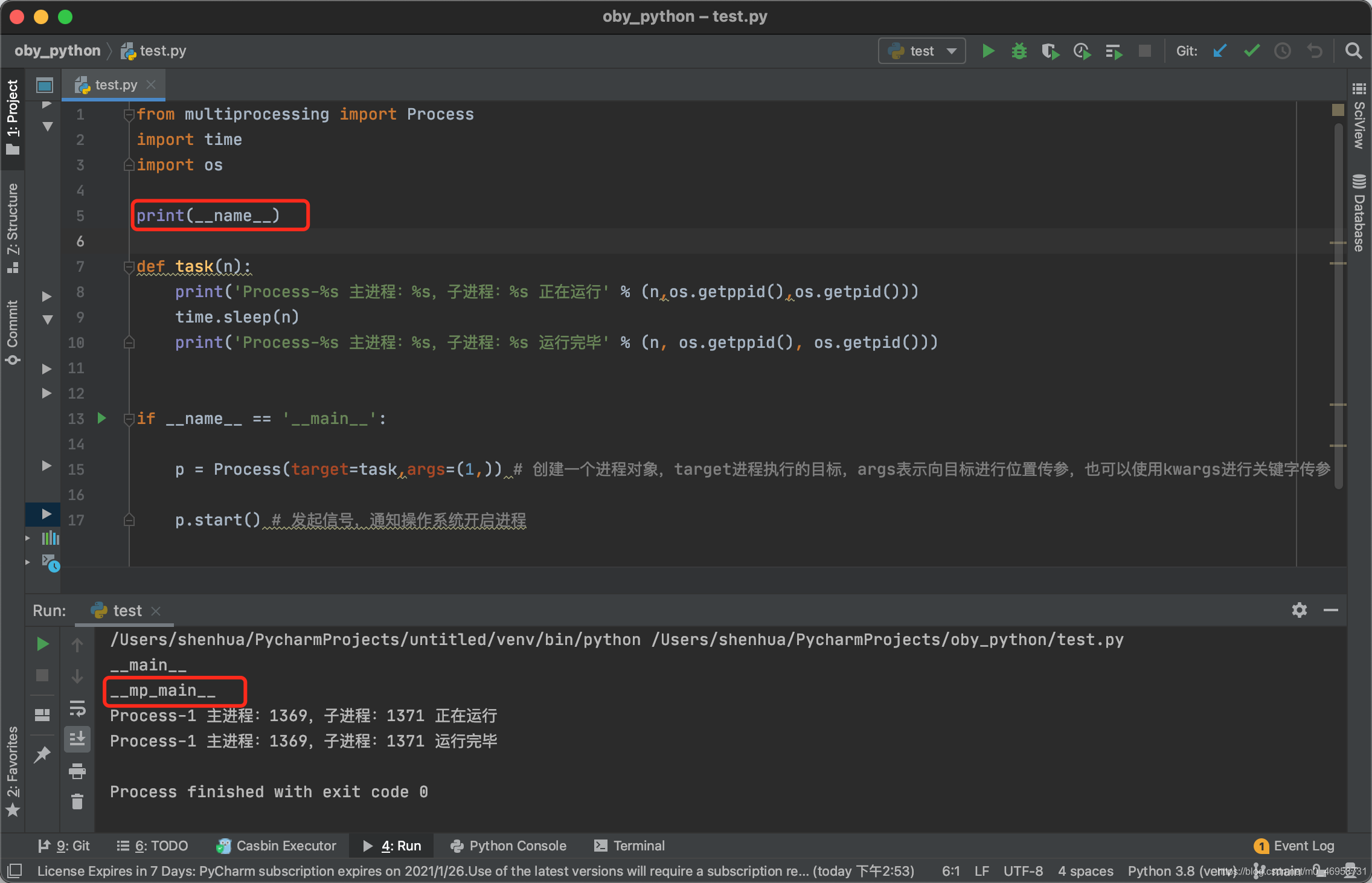Screen dimensions: 1372x883
Task: Click the concurrency diagram run icon
Action: 1114,51
